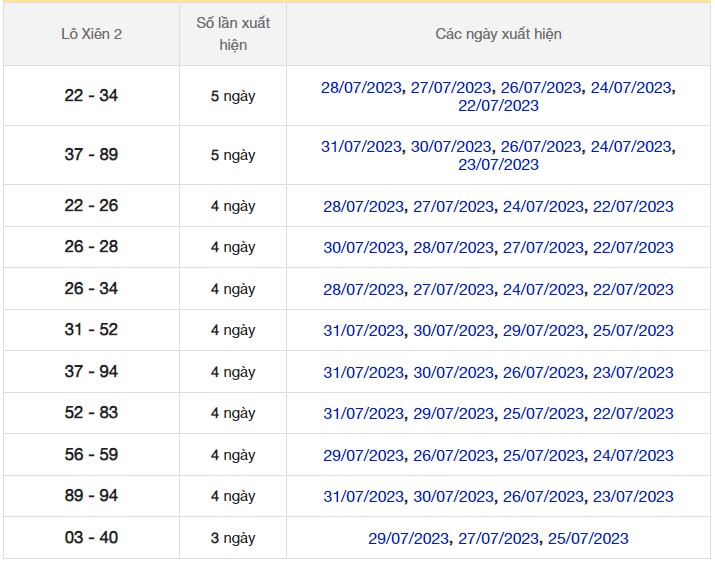This screenshot has width=715, height=562.
Task: Open 25/07/2023 in the 03 - 40 row
Action: coord(588,539)
